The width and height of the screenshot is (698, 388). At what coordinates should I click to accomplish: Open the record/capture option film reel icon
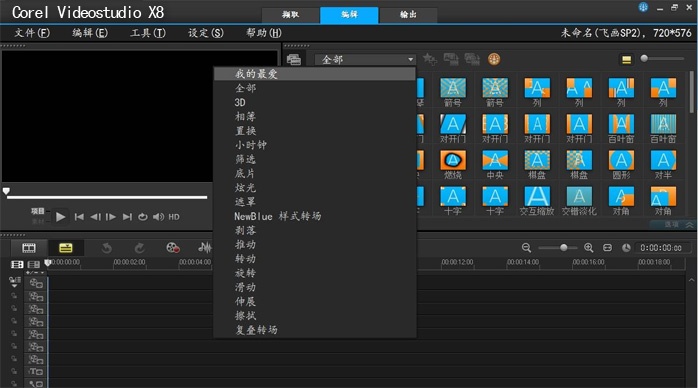tap(173, 248)
